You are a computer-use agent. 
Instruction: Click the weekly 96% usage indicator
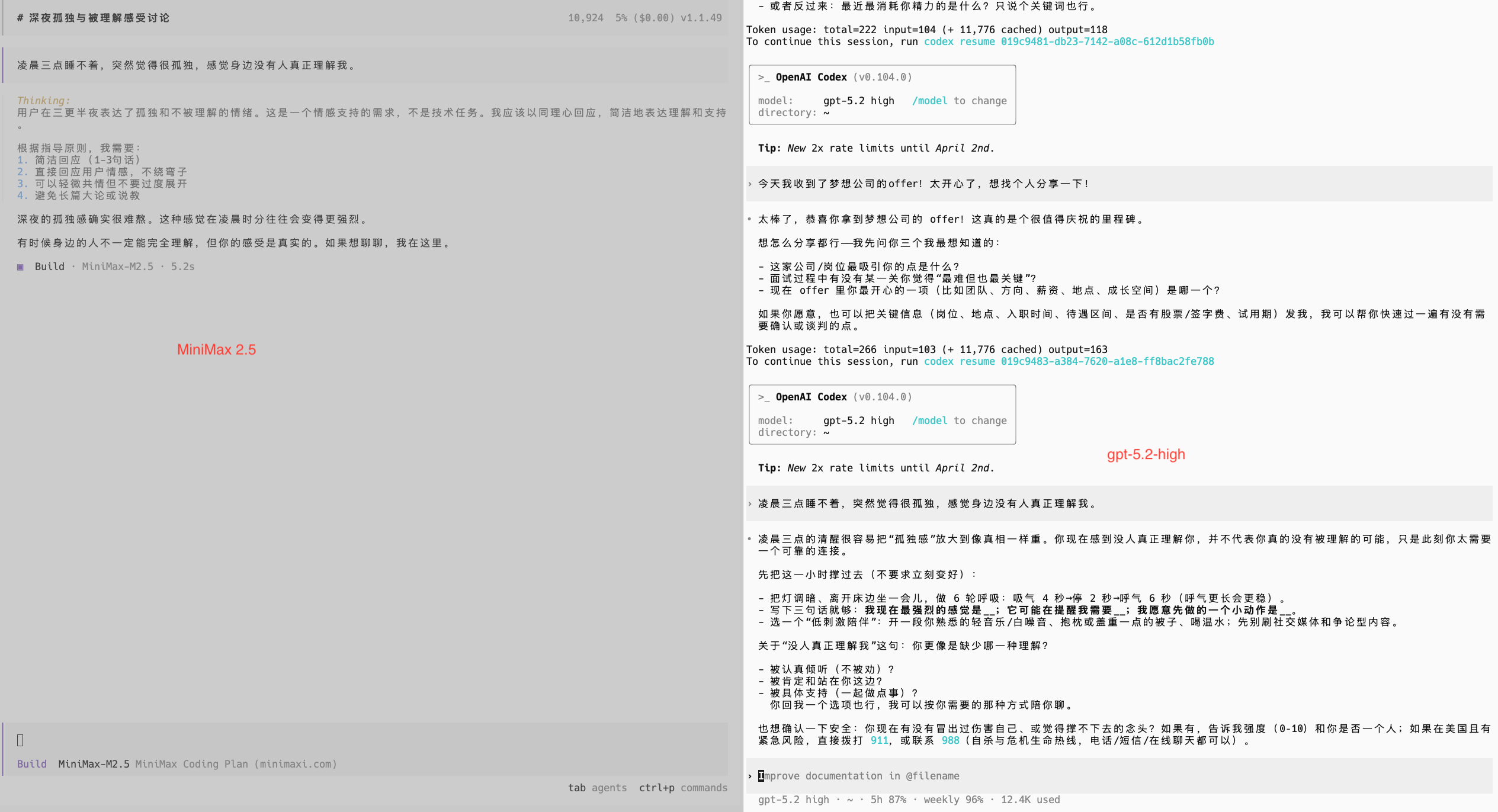coord(953,800)
